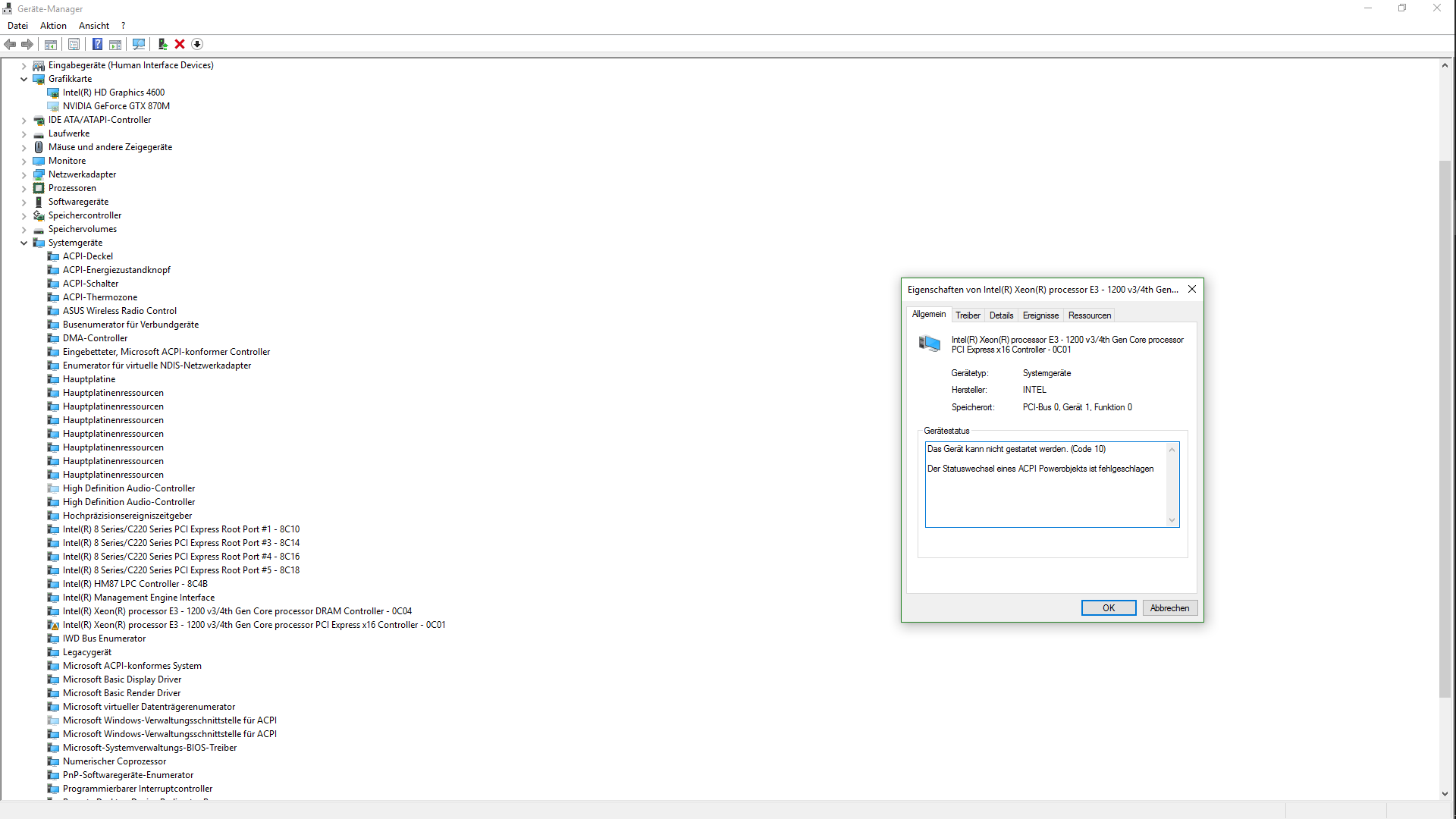Click the Abbrechen button
1456x819 pixels.
(1169, 608)
